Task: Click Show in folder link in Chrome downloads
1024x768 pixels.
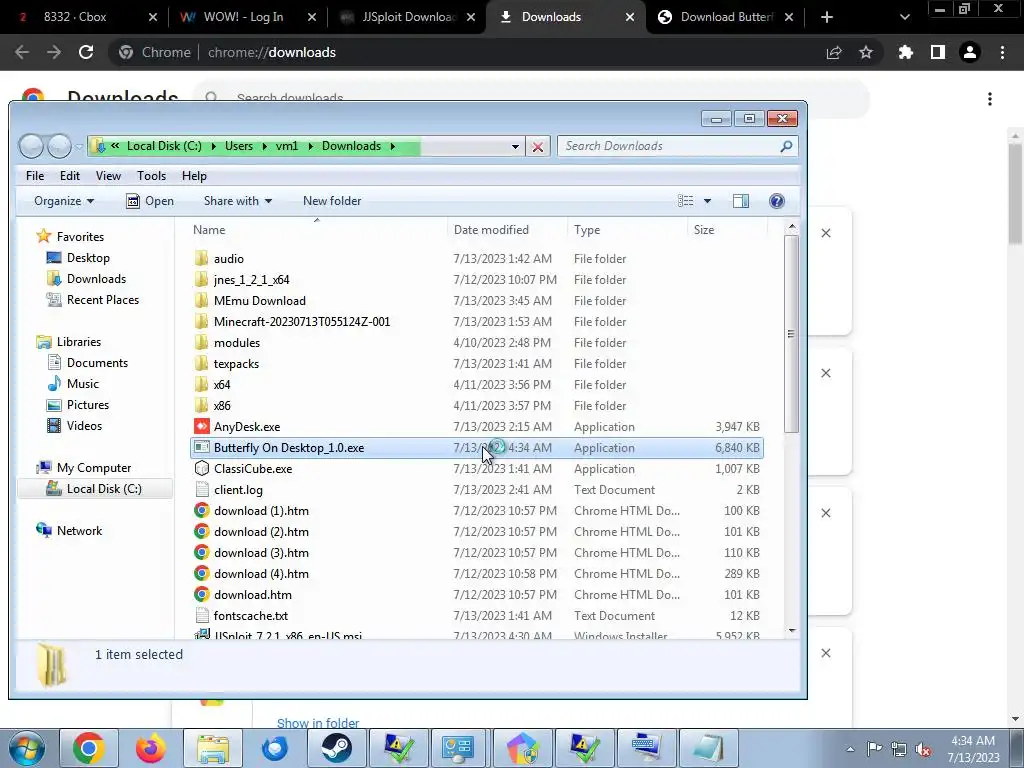Action: (318, 723)
